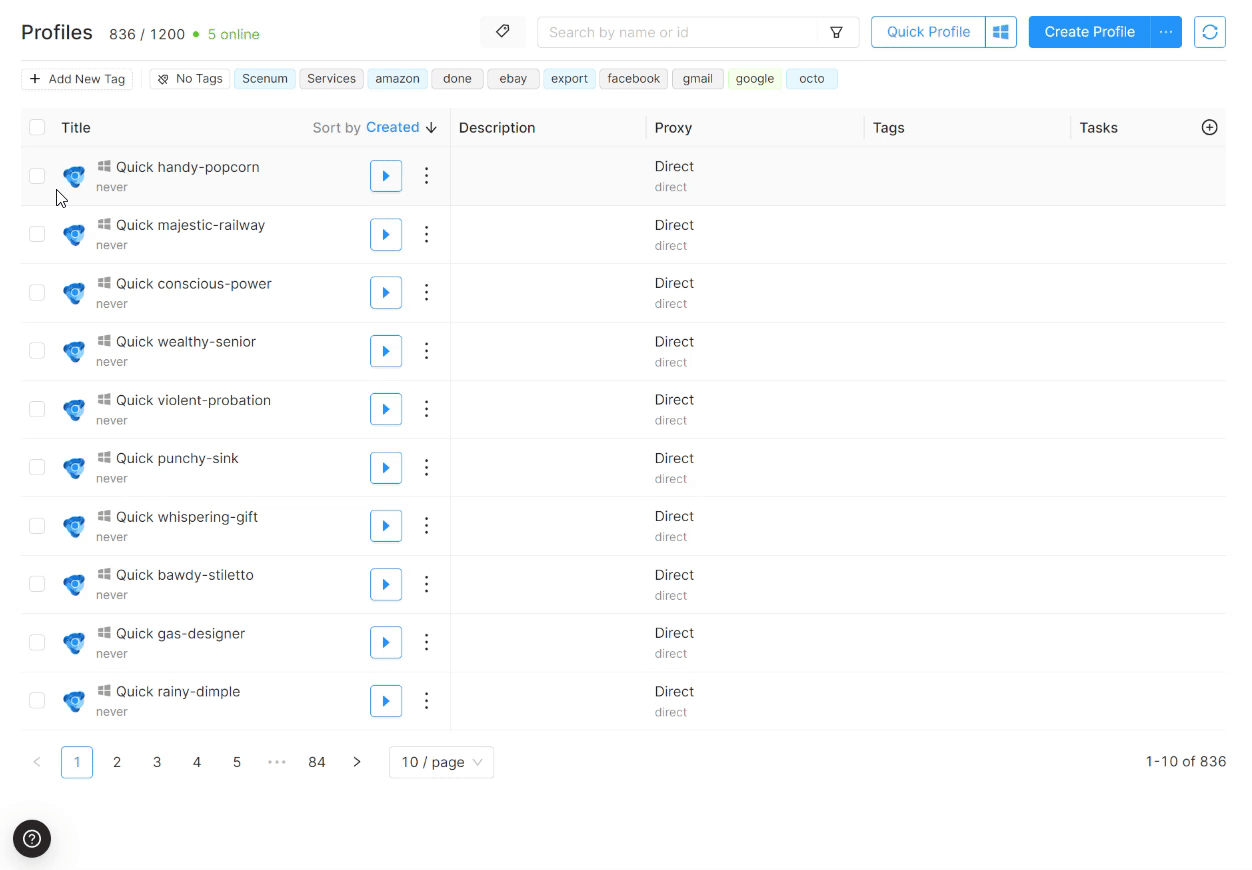The height and width of the screenshot is (870, 1252).
Task: Filter by the amazon tag
Action: [397, 79]
